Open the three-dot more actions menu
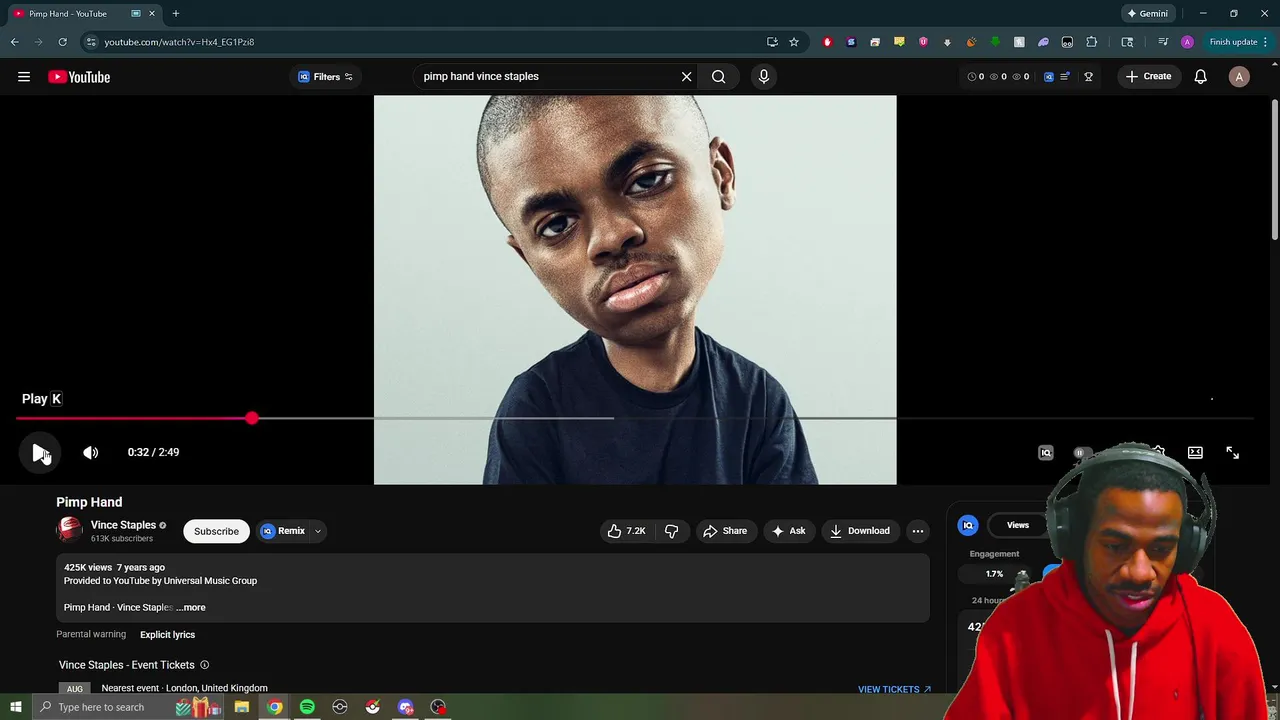Viewport: 1280px width, 720px height. [918, 531]
